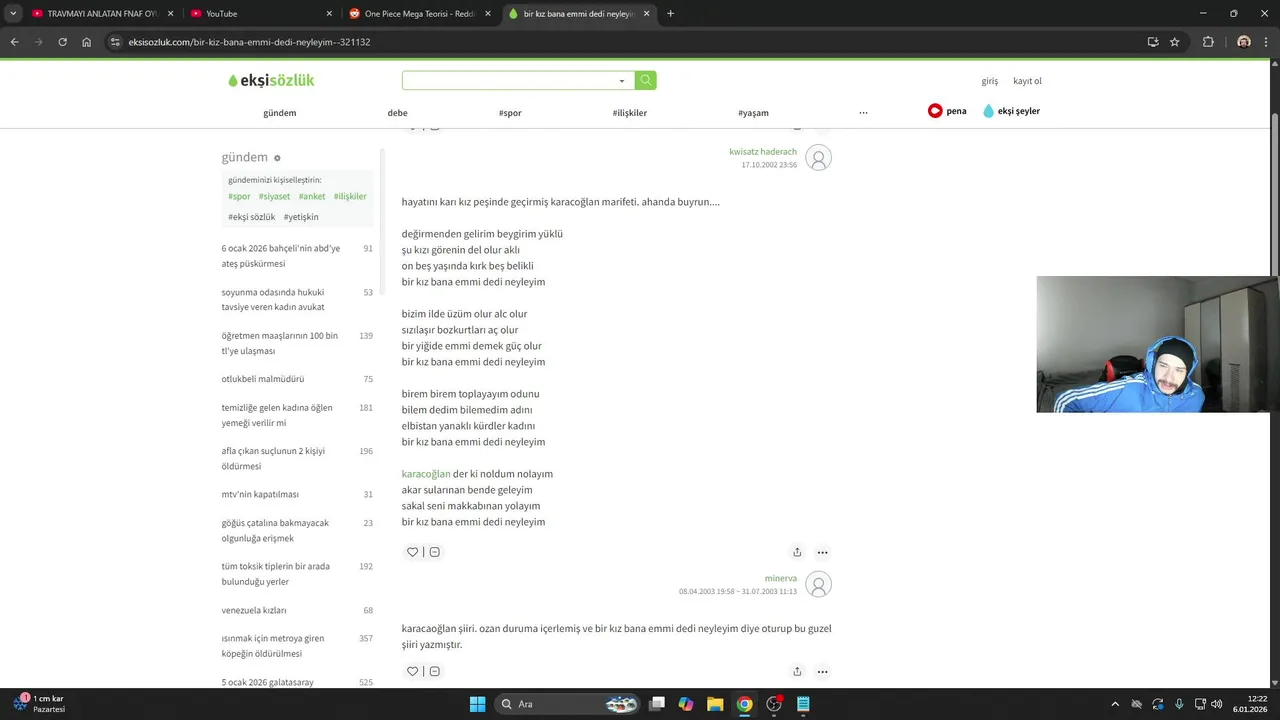Focus the ekşi sözlük search field
The image size is (1280, 720).
pyautogui.click(x=510, y=81)
